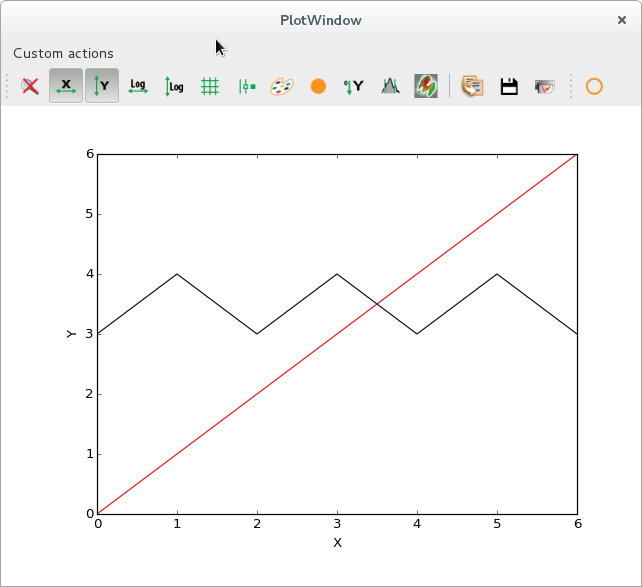This screenshot has height=587, width=642.
Task: Enable Y axis logarithmic scale
Action: [174, 86]
